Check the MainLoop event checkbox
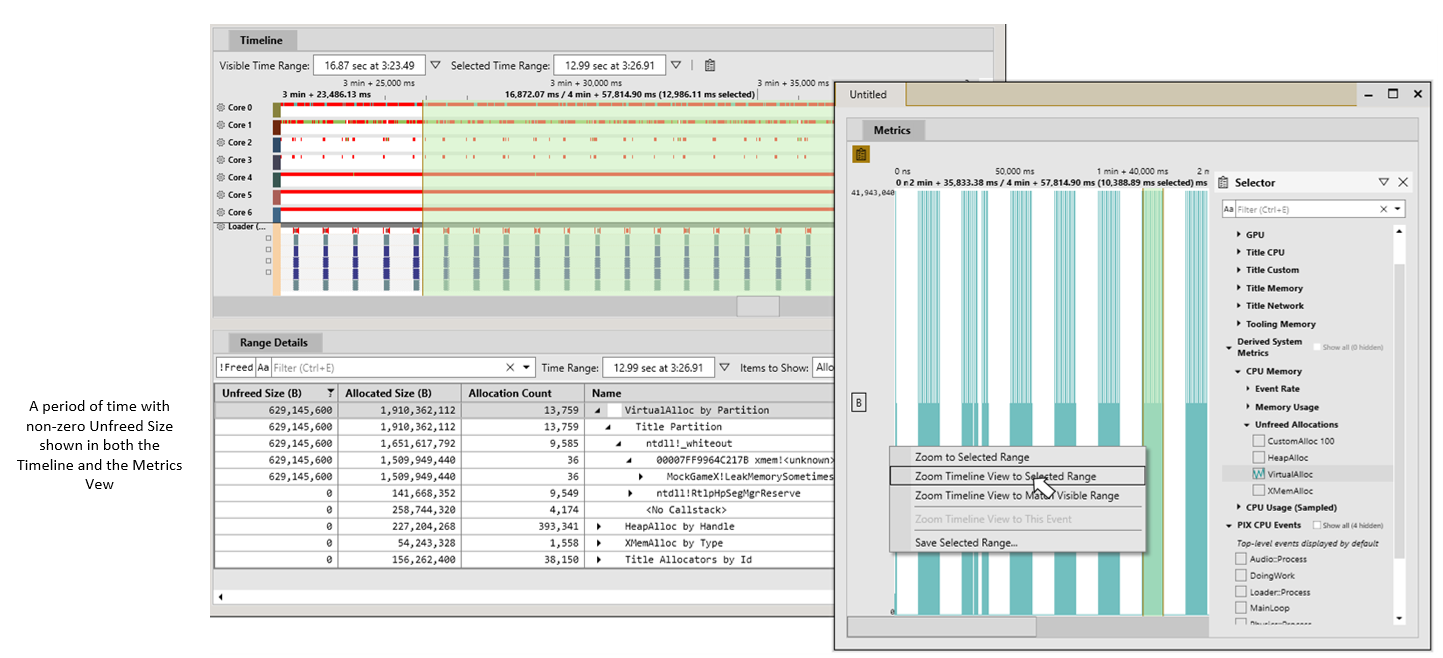The width and height of the screenshot is (1443, 658). pyautogui.click(x=1241, y=609)
